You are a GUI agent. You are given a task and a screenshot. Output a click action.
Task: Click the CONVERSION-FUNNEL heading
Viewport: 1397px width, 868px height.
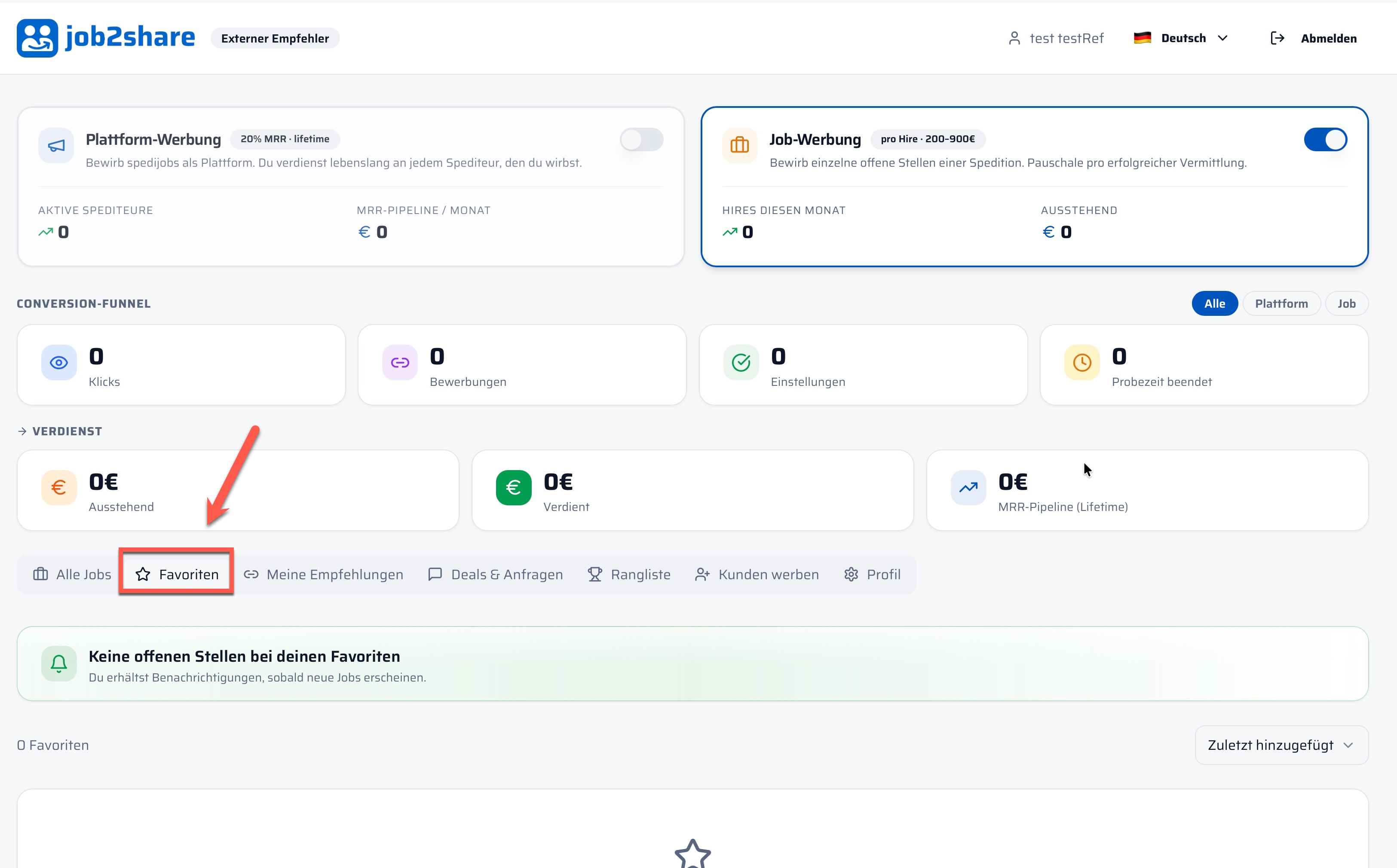point(84,304)
